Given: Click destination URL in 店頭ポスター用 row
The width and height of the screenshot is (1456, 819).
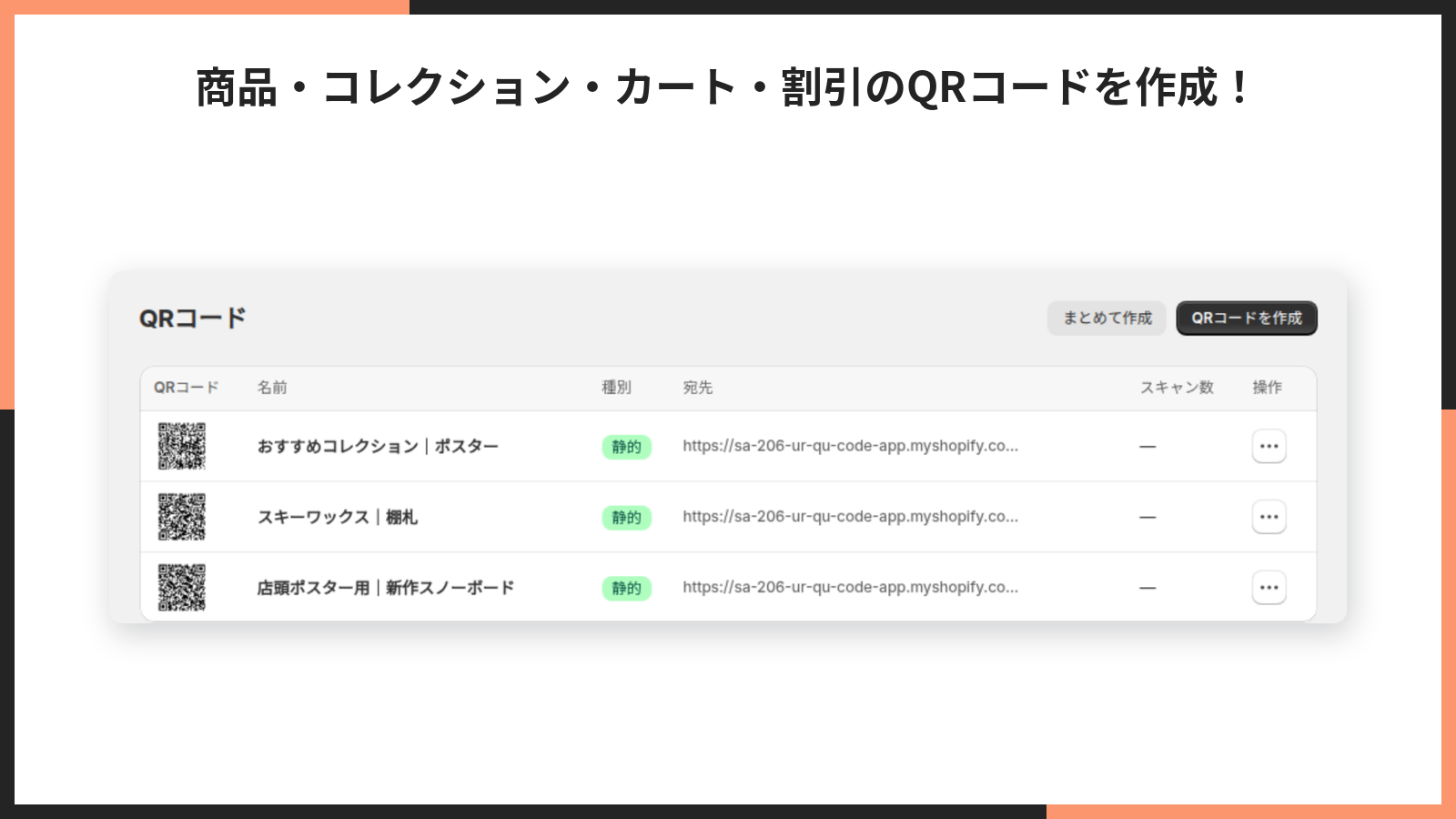Looking at the screenshot, I should pyautogui.click(x=851, y=588).
